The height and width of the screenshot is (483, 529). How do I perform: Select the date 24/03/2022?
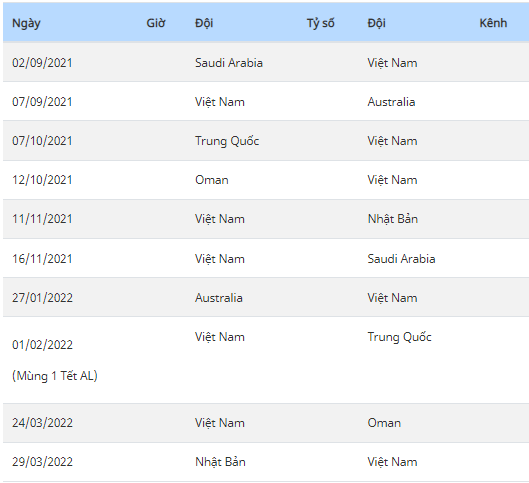pos(43,423)
